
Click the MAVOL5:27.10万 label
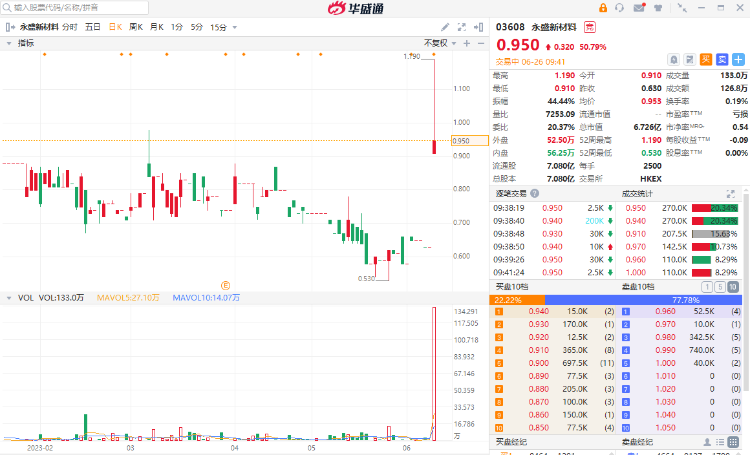pos(128,298)
